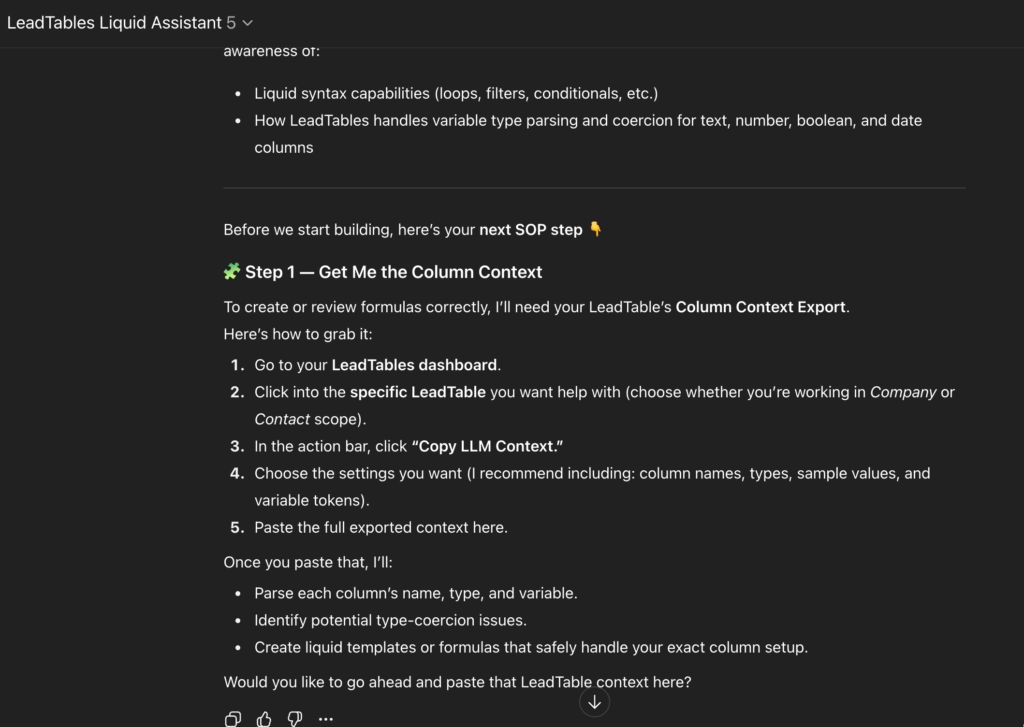Click the "next SOP step" bold text
The width and height of the screenshot is (1024, 727).
tap(530, 230)
